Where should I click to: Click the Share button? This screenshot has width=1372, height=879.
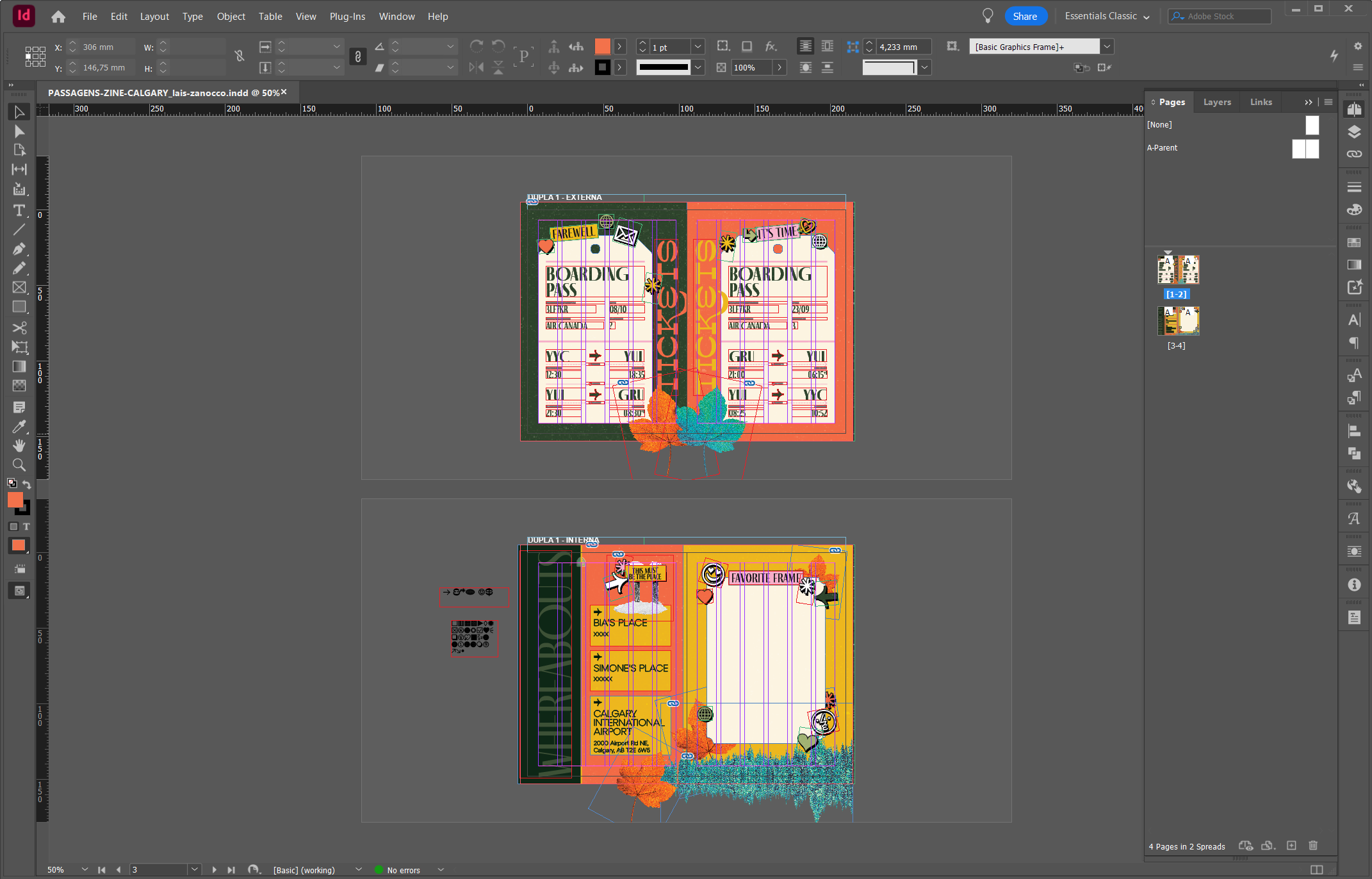click(1025, 17)
